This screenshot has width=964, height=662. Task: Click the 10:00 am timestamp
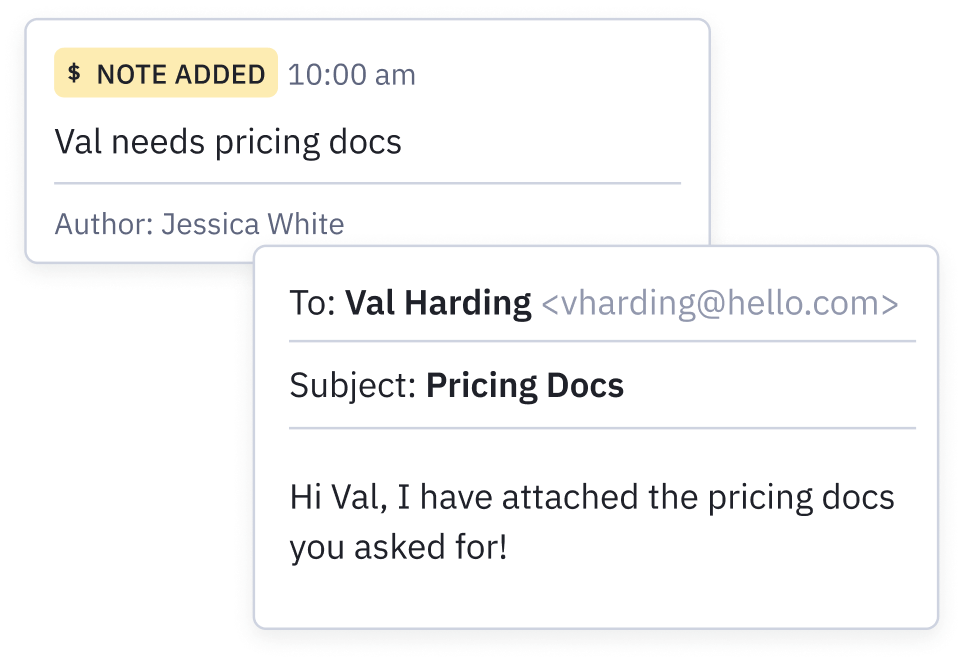352,75
